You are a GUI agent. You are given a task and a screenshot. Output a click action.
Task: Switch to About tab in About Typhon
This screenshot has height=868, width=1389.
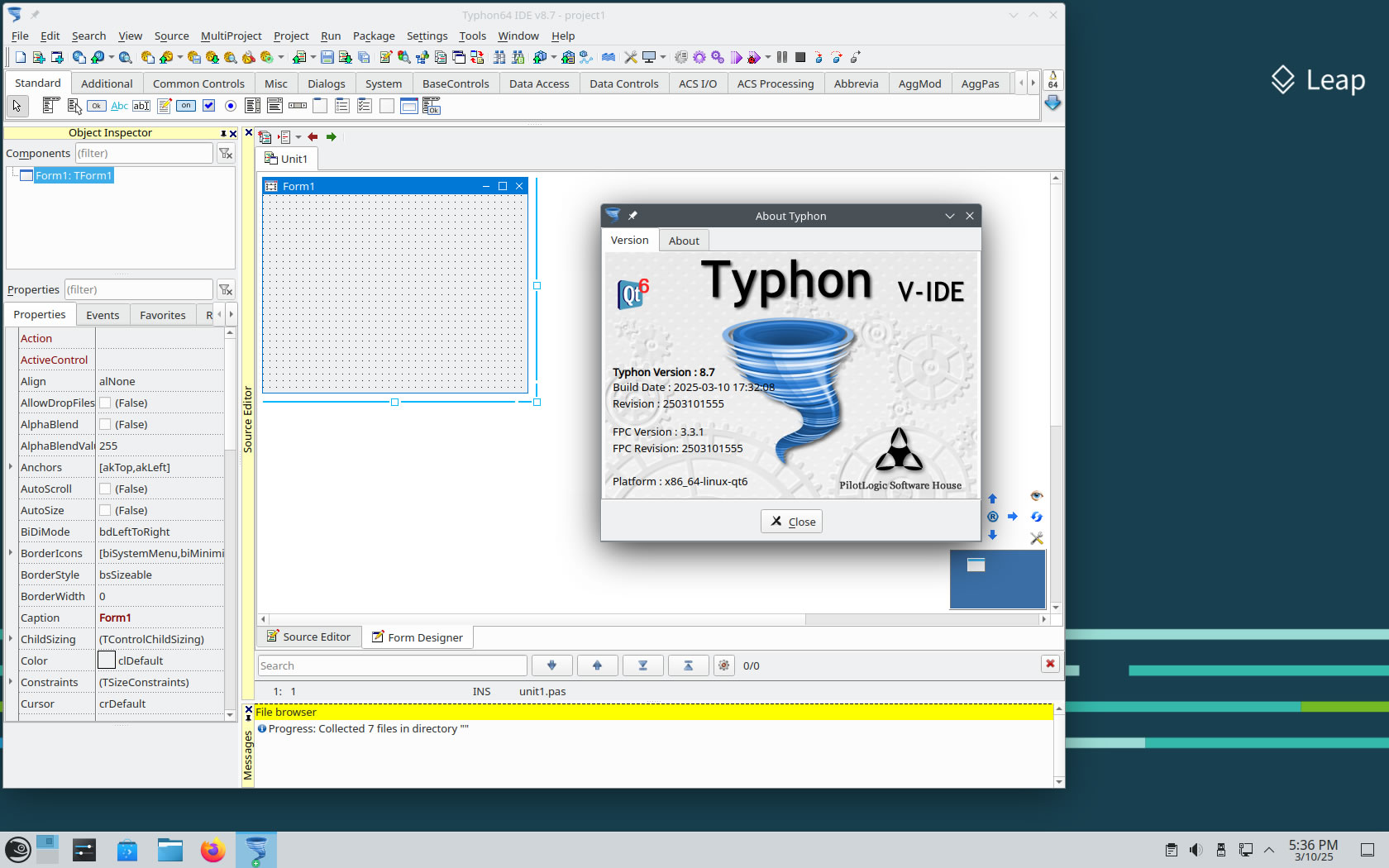coord(684,241)
